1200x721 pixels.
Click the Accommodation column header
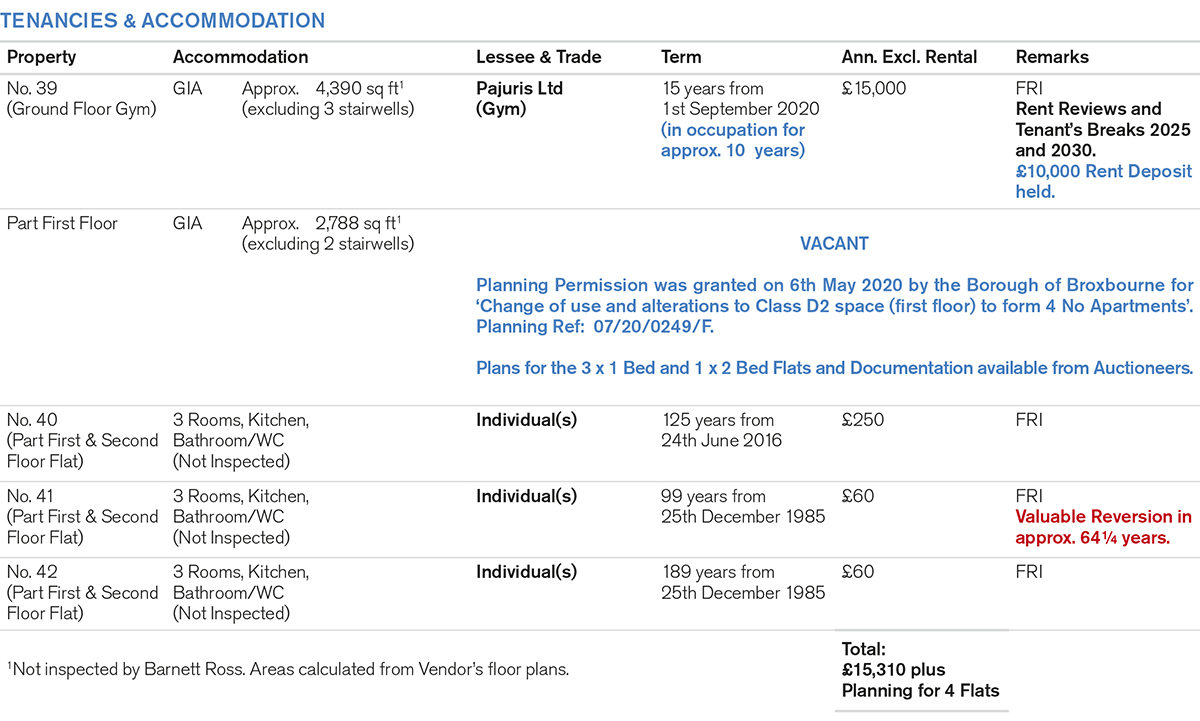click(x=240, y=57)
